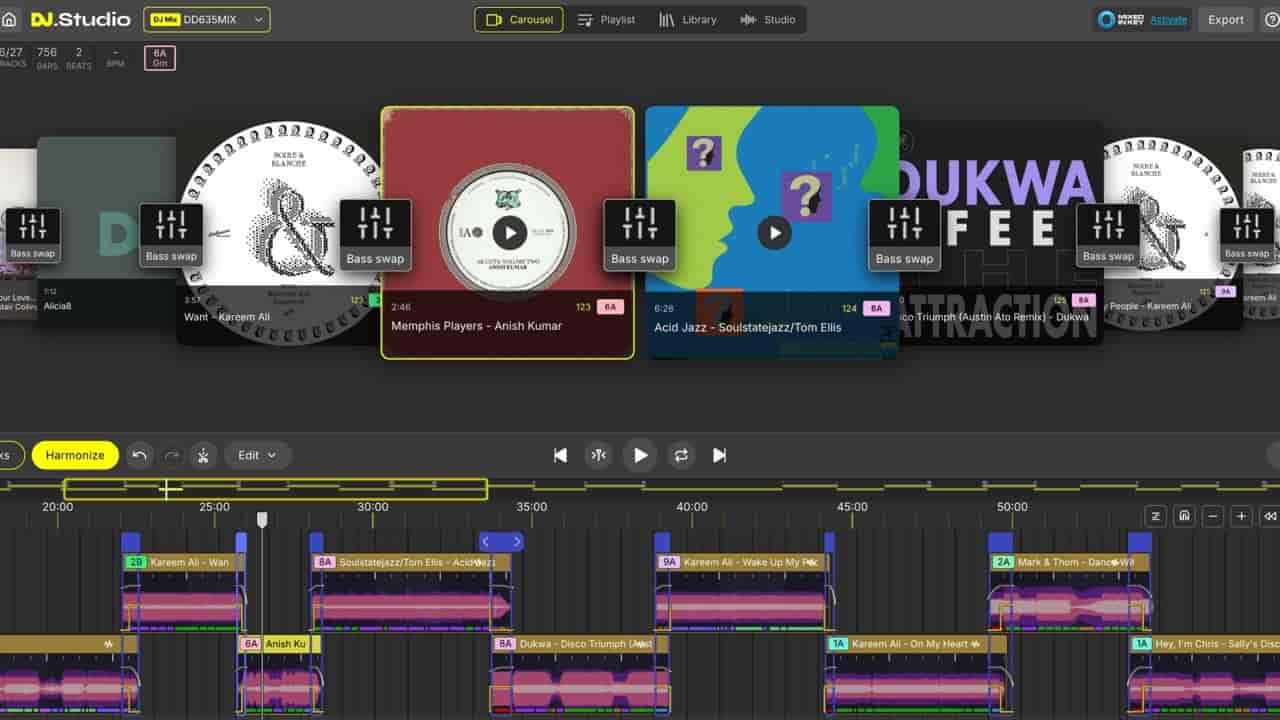Open the Edit dropdown menu
The image size is (1280, 720).
click(257, 455)
